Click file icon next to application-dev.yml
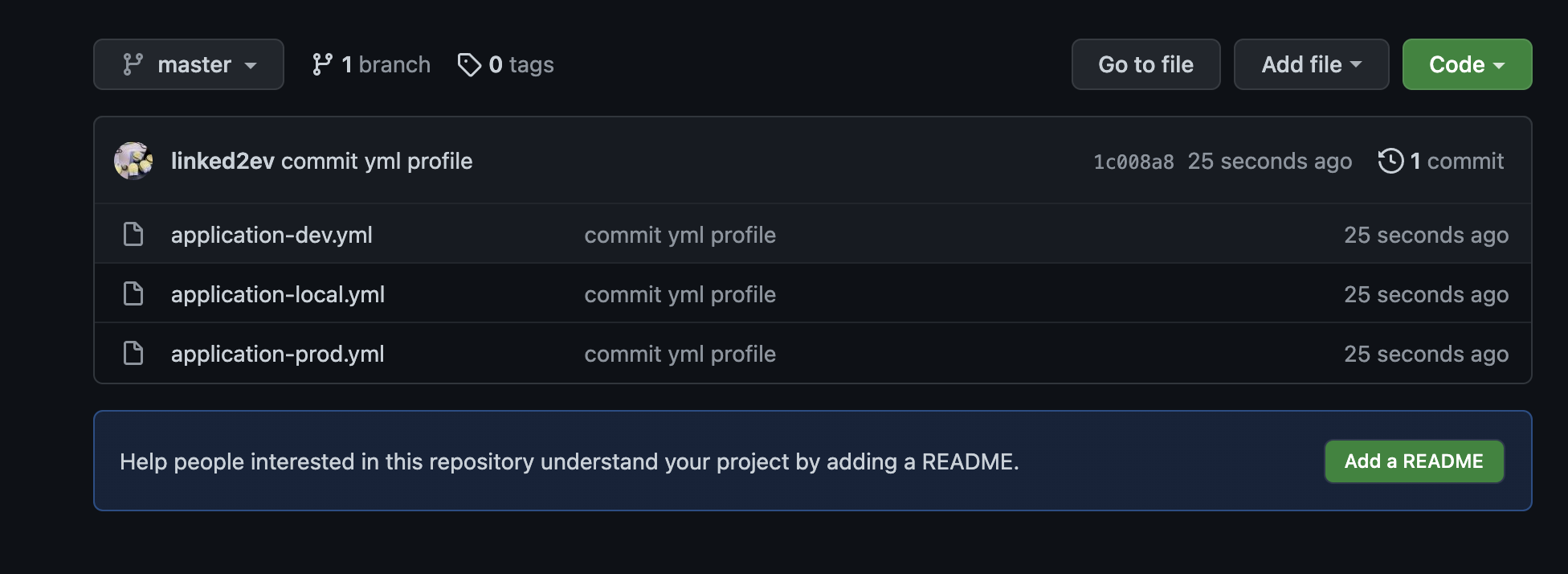Image resolution: width=1568 pixels, height=574 pixels. [133, 235]
